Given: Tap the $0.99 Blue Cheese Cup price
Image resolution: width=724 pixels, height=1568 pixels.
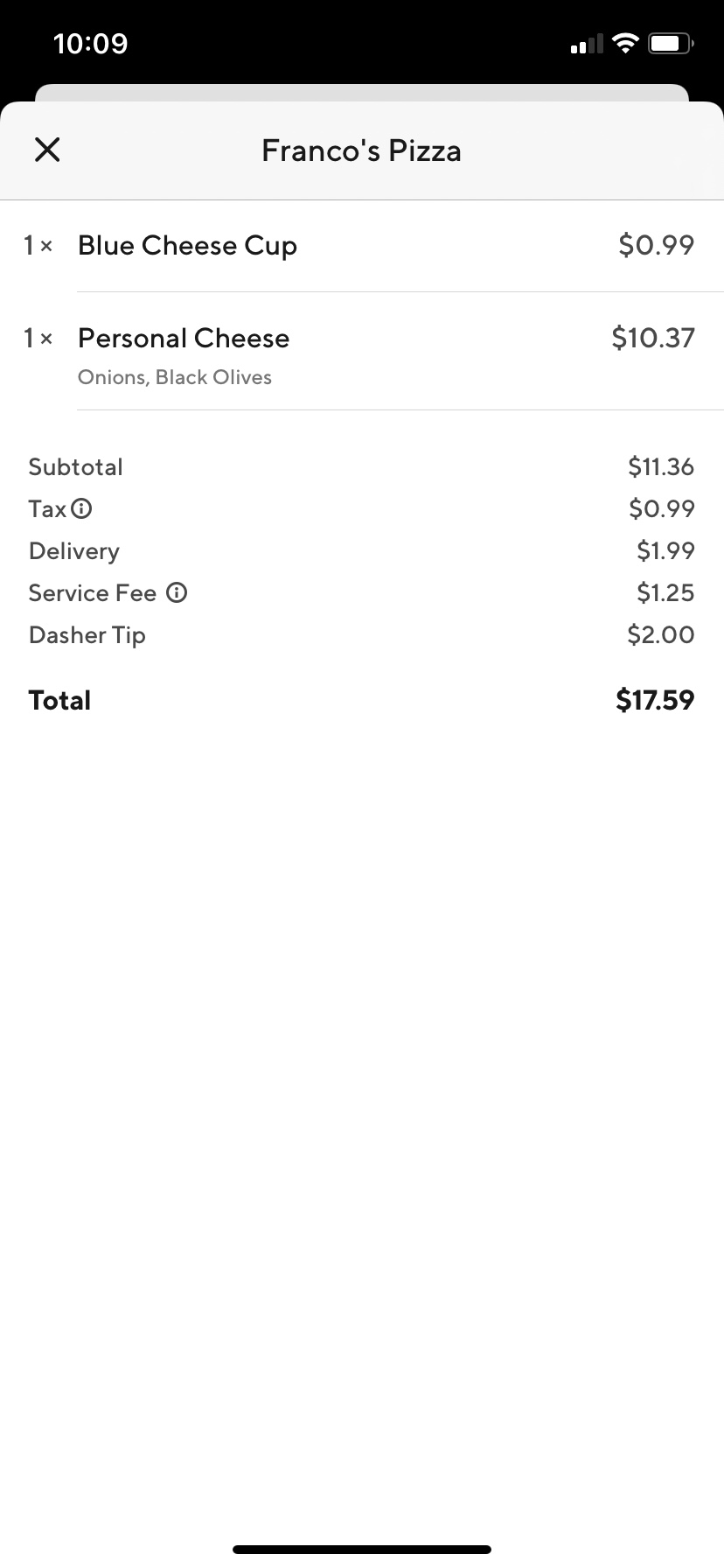Looking at the screenshot, I should [656, 246].
